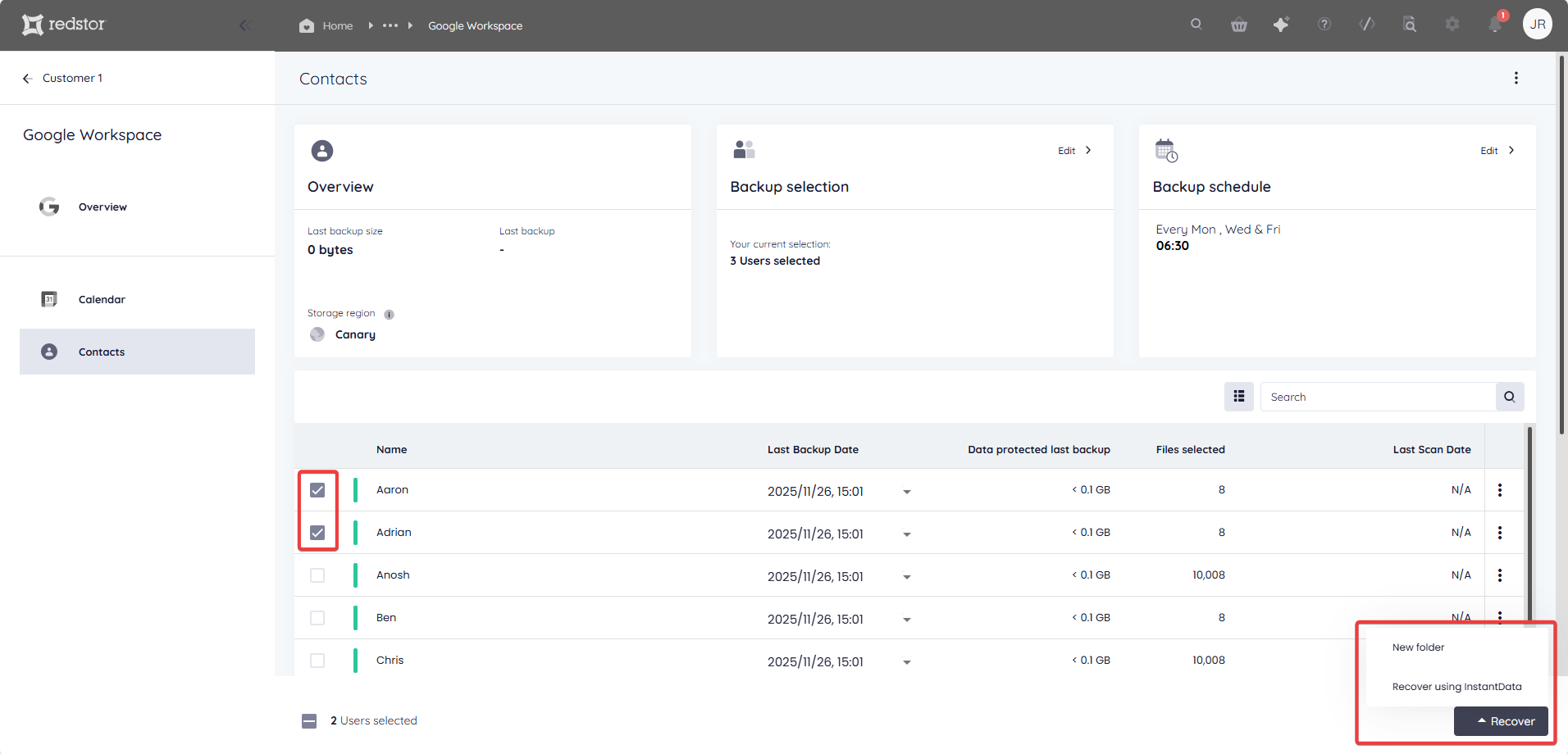Click the Redstor logo

[64, 25]
